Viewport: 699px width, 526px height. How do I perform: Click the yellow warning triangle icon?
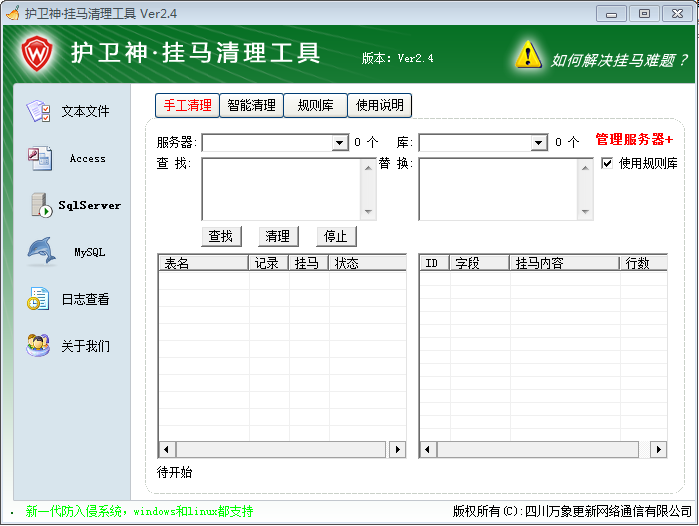coord(528,56)
